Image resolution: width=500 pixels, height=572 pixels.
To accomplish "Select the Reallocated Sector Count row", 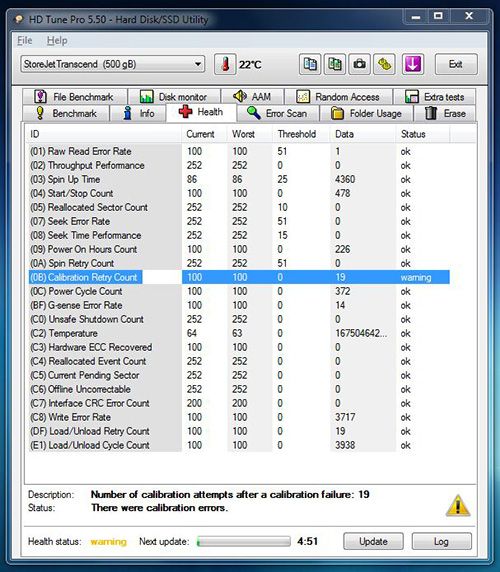I will pos(239,207).
